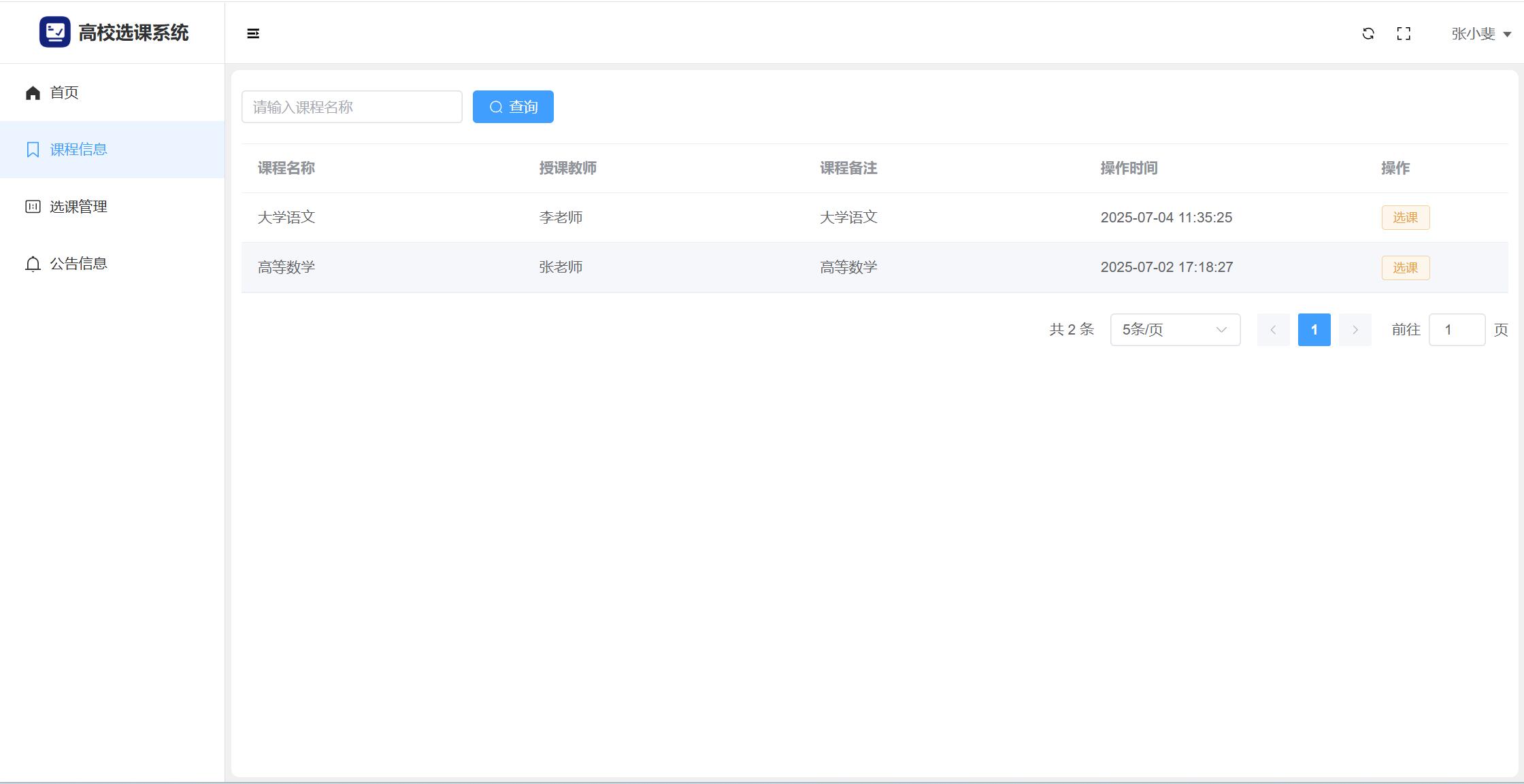
Task: Click 选课 for 大学语文 course
Action: 1405,218
